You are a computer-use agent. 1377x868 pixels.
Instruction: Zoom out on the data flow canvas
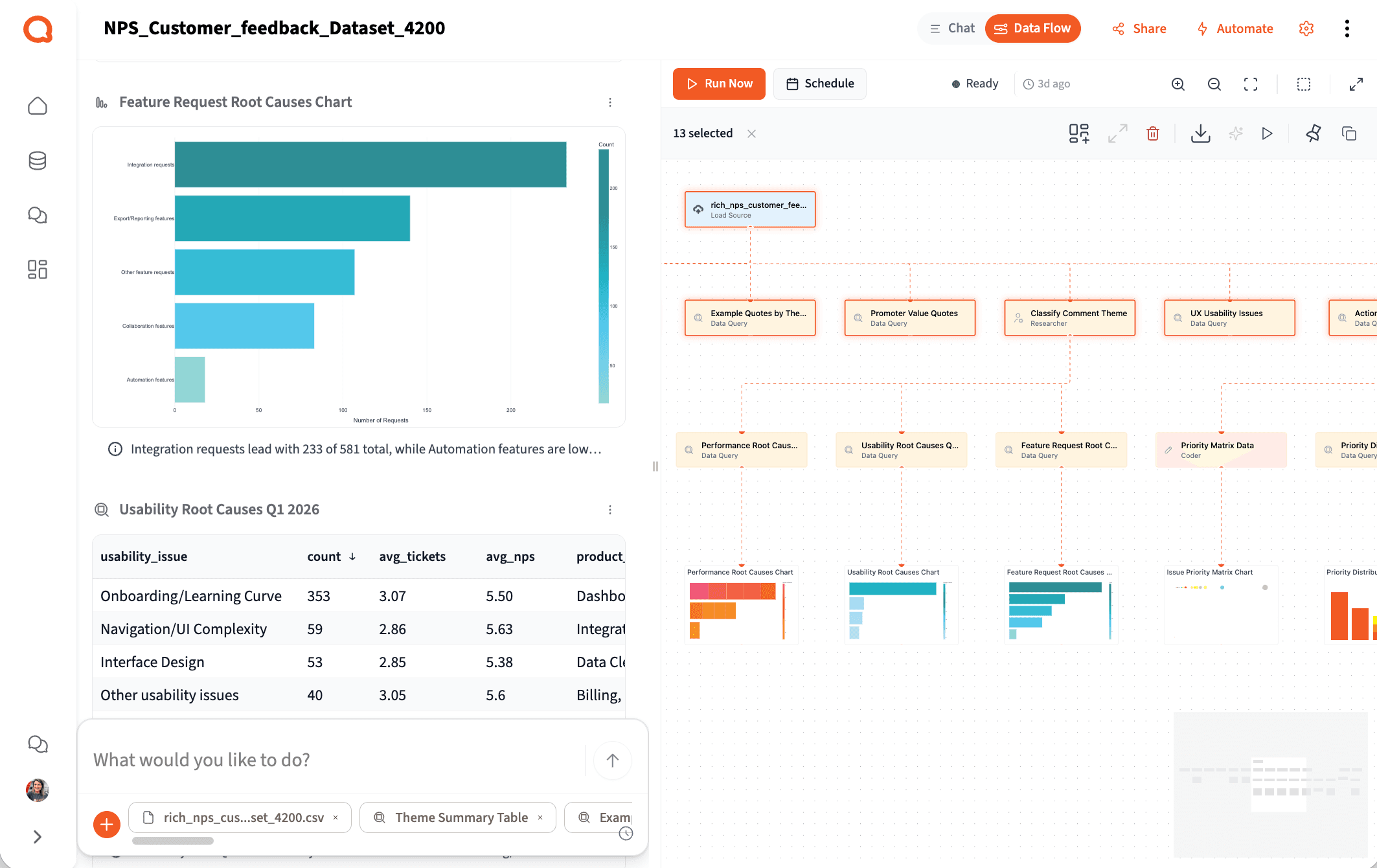1214,84
